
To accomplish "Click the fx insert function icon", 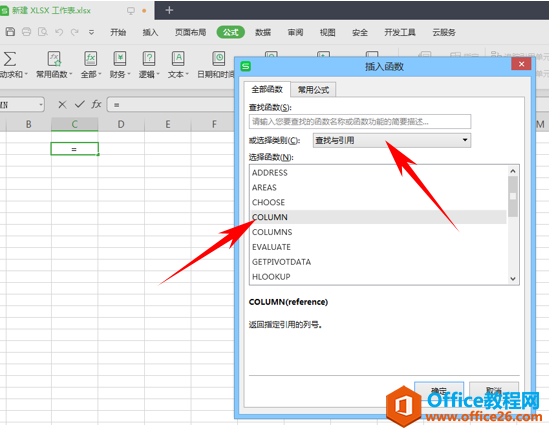I will click(x=96, y=104).
